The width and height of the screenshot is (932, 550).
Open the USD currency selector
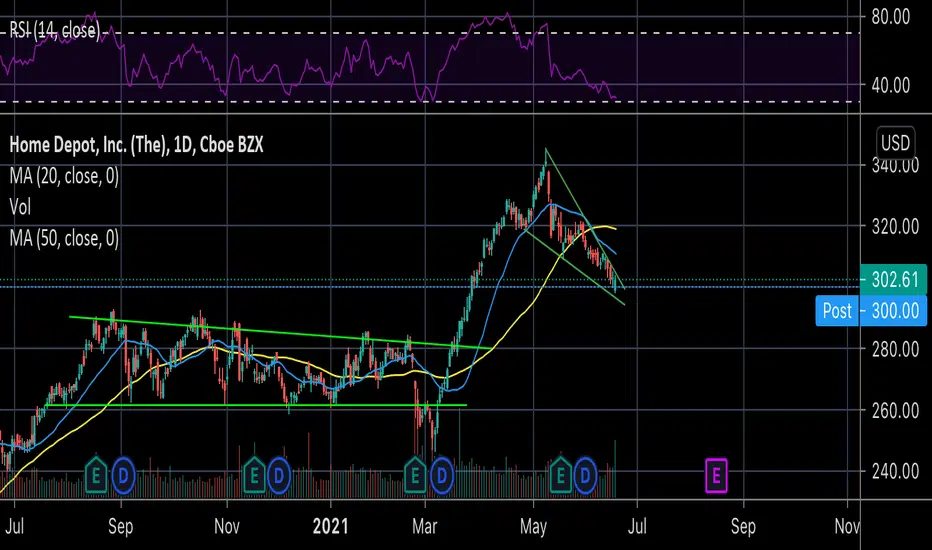click(x=895, y=143)
